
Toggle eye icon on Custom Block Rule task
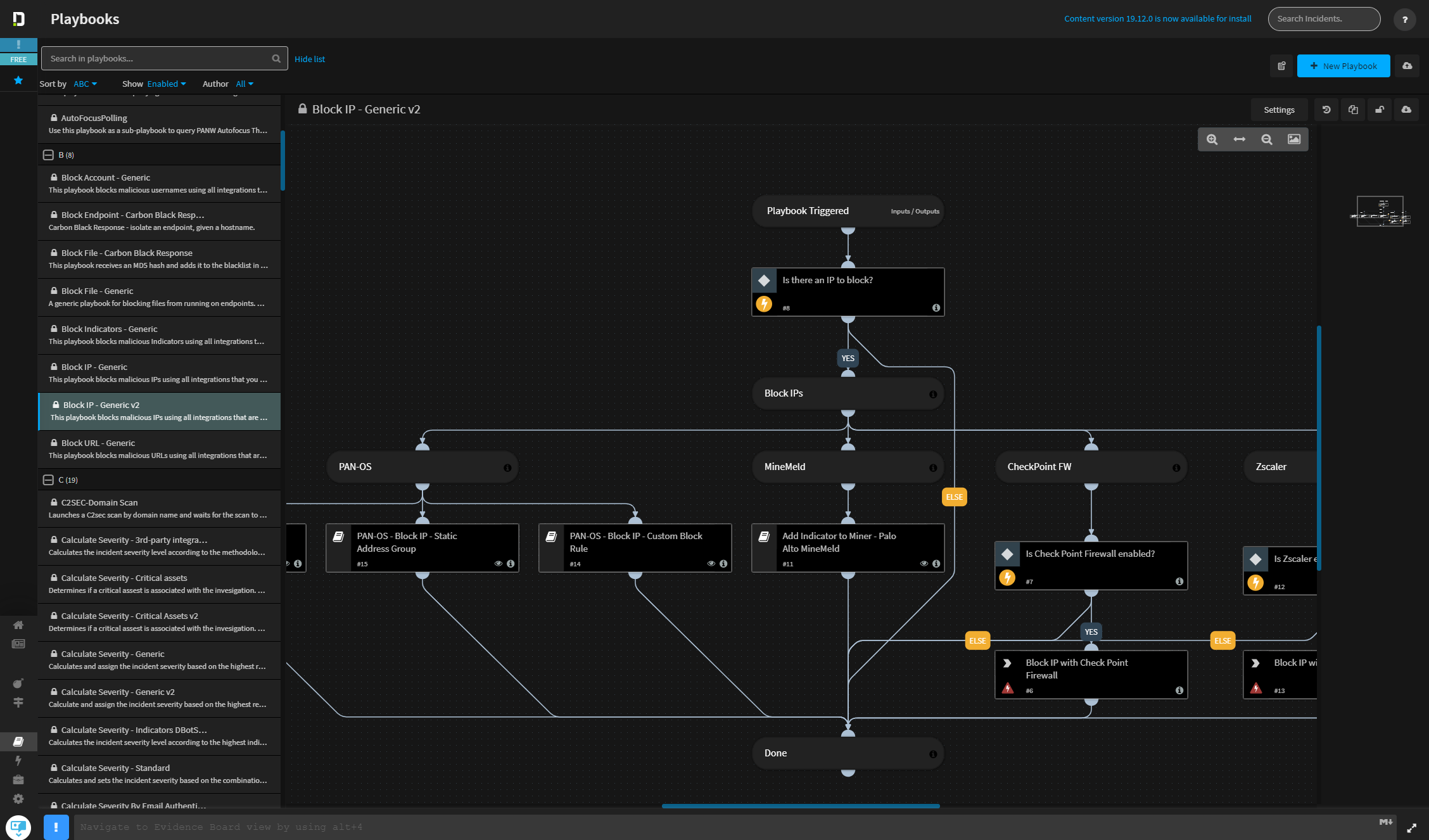pyautogui.click(x=711, y=564)
